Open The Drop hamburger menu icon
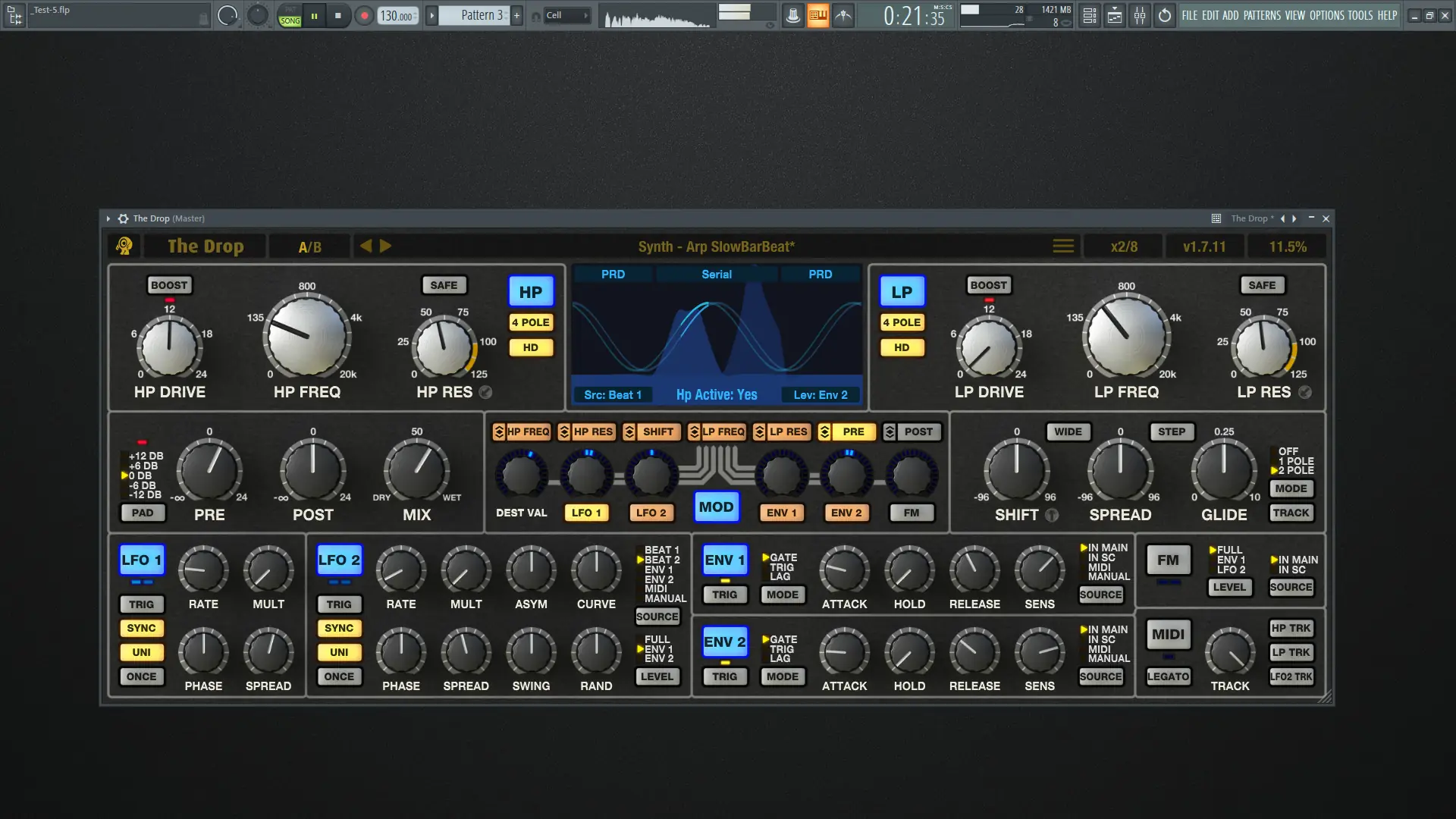 [x=1063, y=246]
